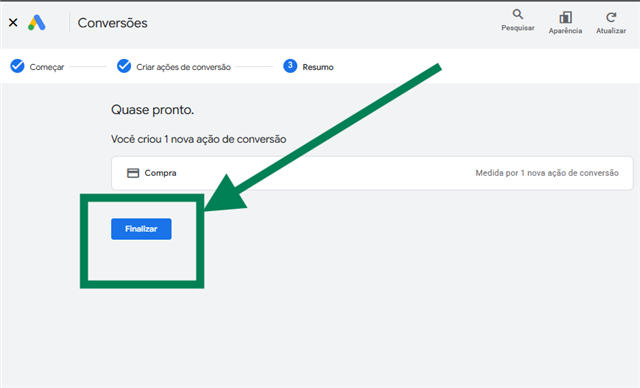Click 'Medida por 1 nova ação de conversão' text
This screenshot has height=388, width=640.
(x=547, y=173)
